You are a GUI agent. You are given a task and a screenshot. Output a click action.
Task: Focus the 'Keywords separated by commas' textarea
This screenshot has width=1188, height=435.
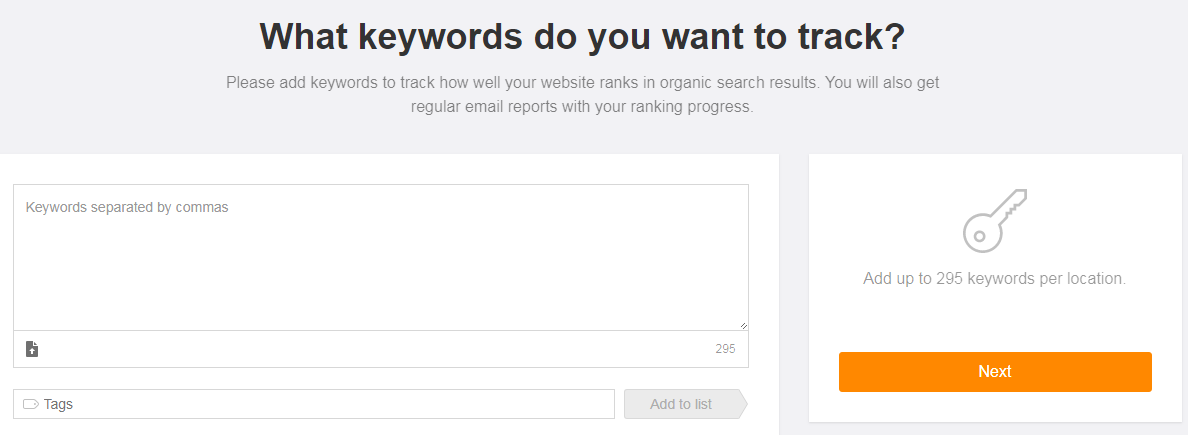click(380, 258)
